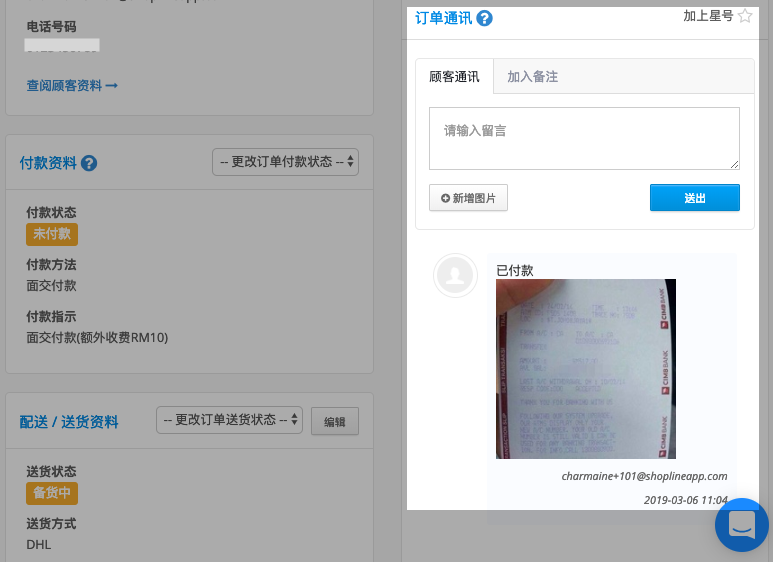Click the timestamp 2019-03-06 11:04
773x562 pixels.
click(x=686, y=500)
